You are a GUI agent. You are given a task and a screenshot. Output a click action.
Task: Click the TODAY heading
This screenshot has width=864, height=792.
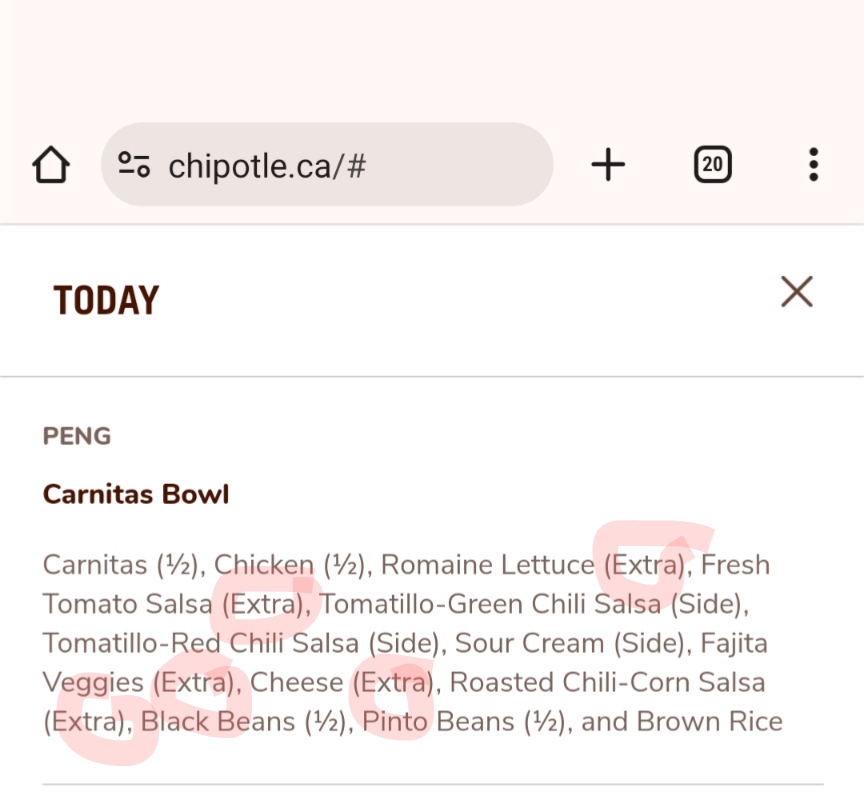106,301
